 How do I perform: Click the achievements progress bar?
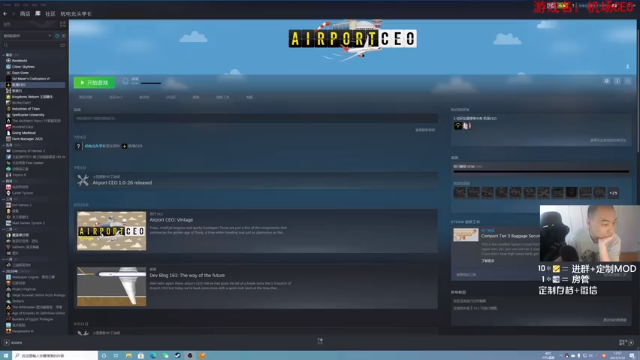541,171
